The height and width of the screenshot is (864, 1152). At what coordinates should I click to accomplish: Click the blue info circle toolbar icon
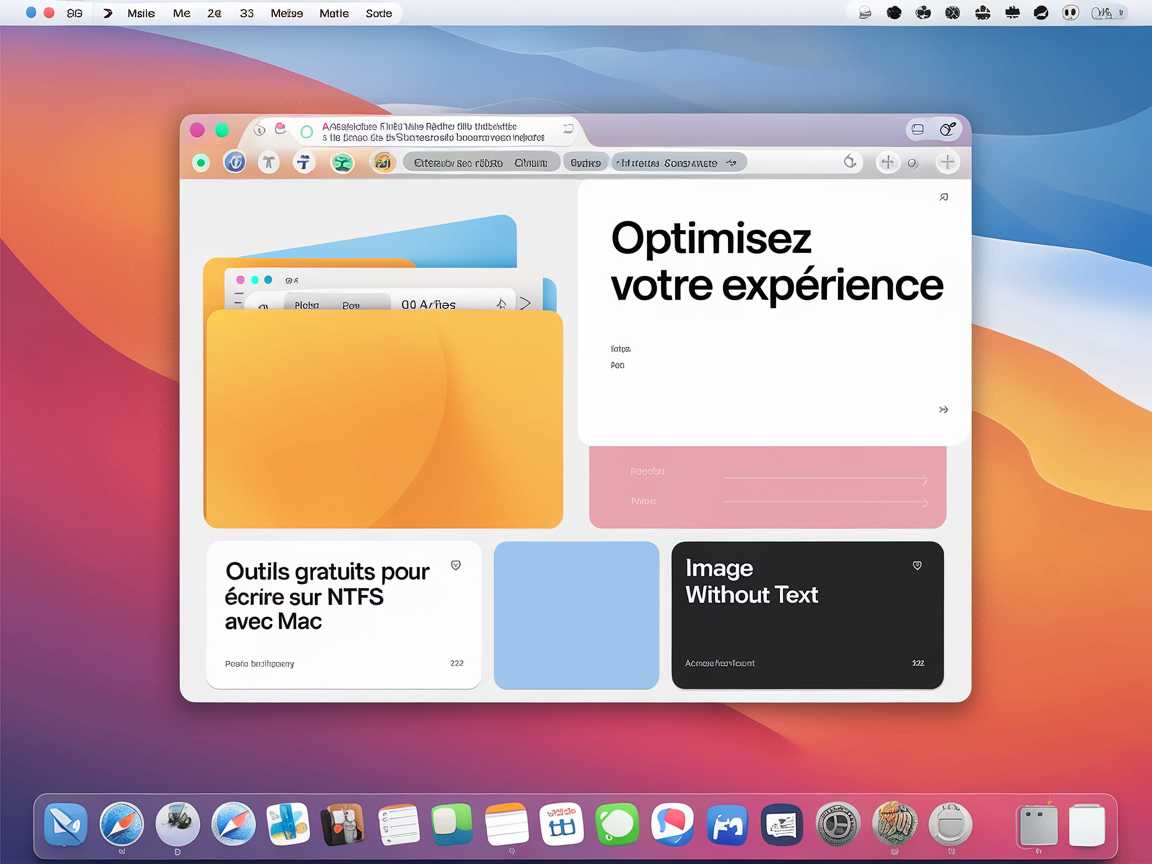coord(234,162)
